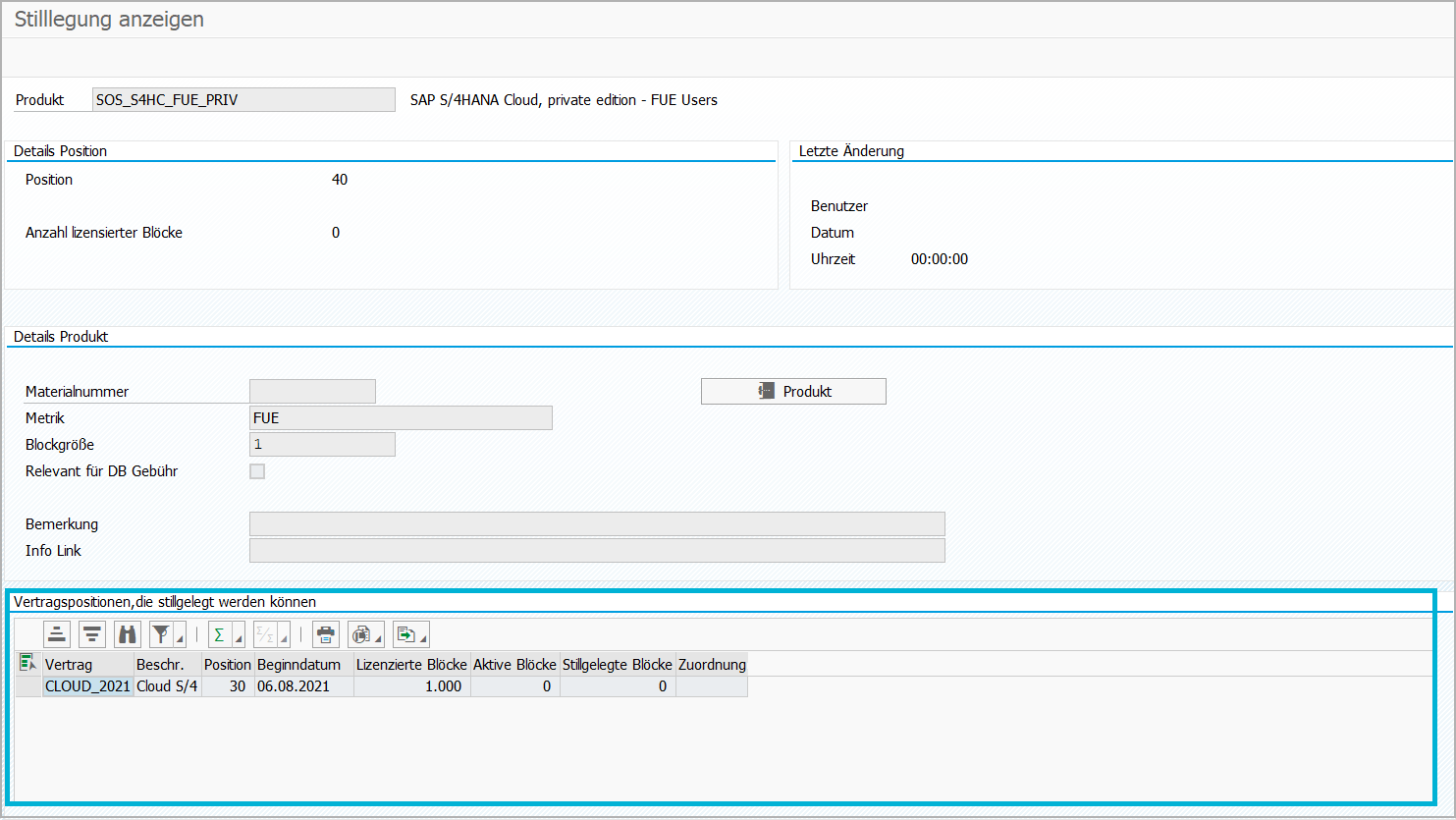Click the select-all icon in table corner
The width and height of the screenshot is (1456, 820).
point(28,664)
